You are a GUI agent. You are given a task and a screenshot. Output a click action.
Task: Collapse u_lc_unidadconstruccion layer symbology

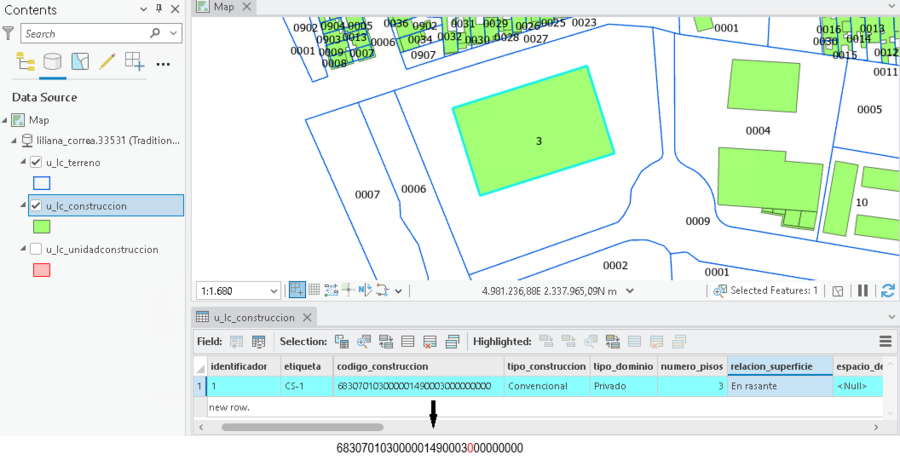point(24,249)
